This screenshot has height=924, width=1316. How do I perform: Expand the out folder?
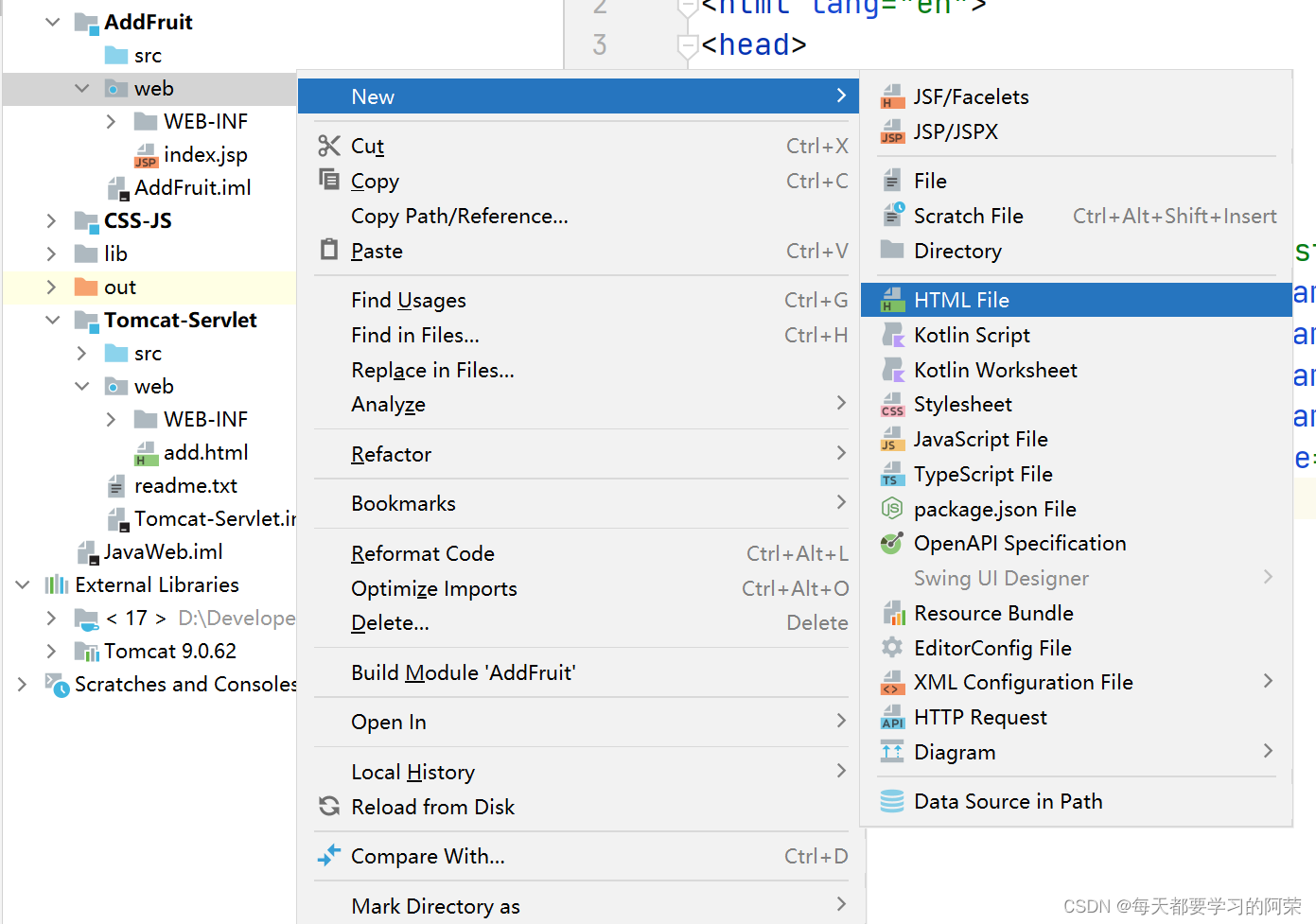[52, 287]
